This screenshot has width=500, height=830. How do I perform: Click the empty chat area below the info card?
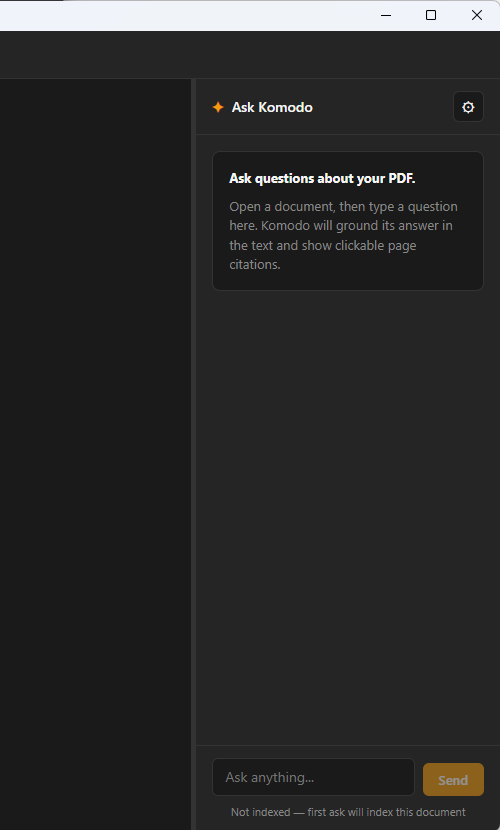click(x=348, y=518)
